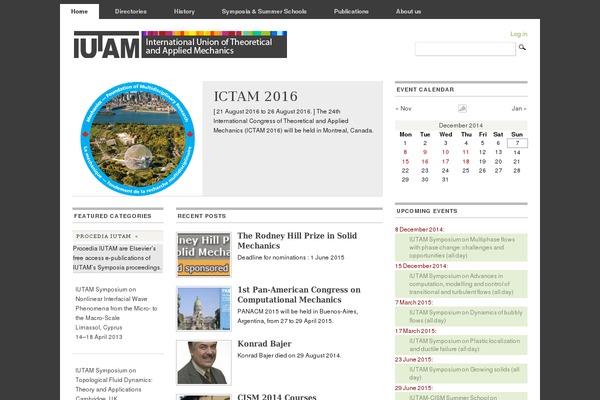Select December 8 in calendar
Image resolution: width=600 pixels, height=400 pixels.
point(405,152)
